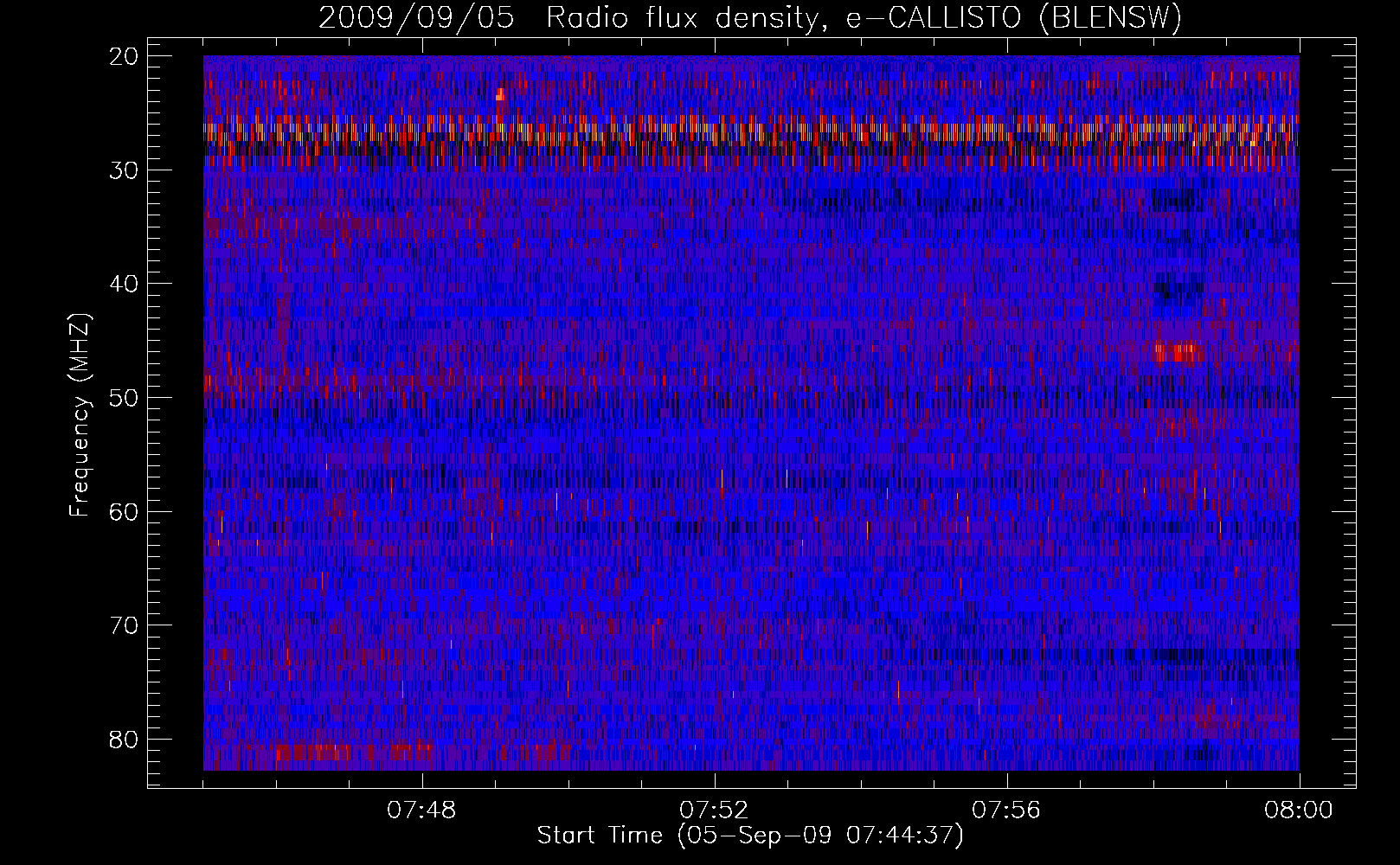This screenshot has width=1400, height=865.
Task: Click the 07:52 time tick label
Action: point(714,811)
